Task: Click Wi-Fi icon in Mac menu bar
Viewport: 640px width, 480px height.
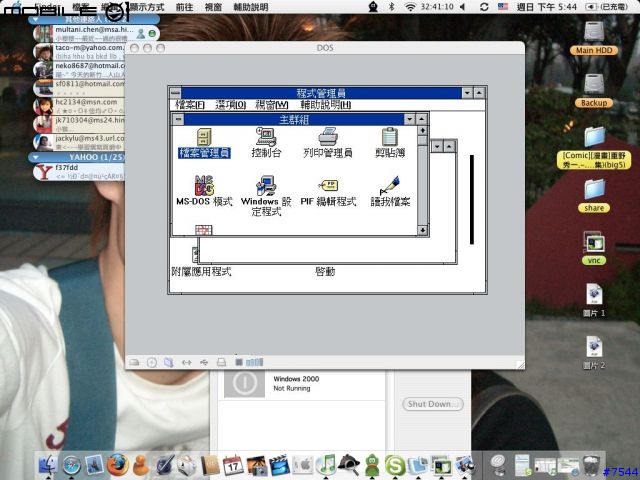Action: [x=410, y=7]
